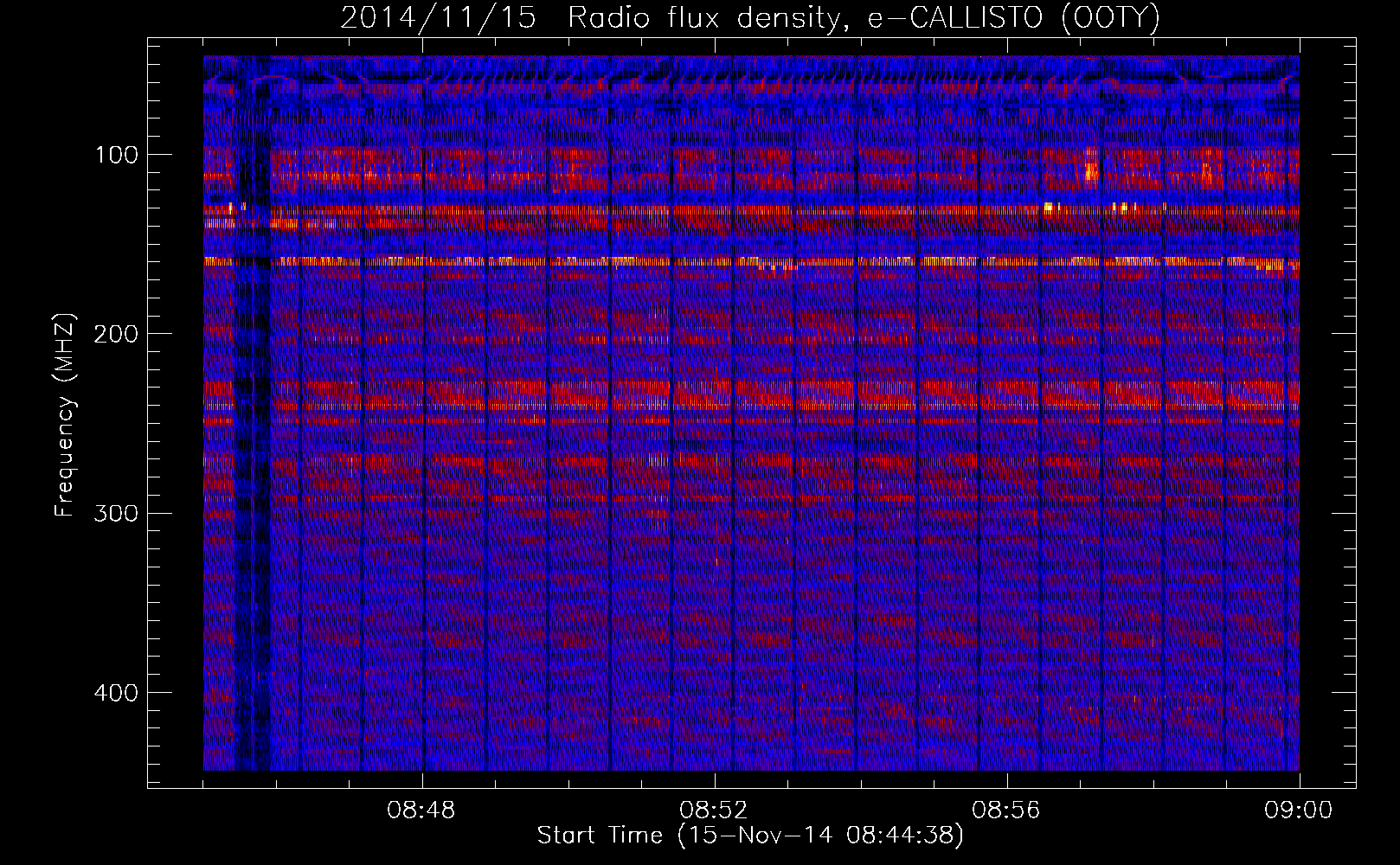Click the 09:00 time tick label
Screen dimensions: 1400x865
[1299, 811]
